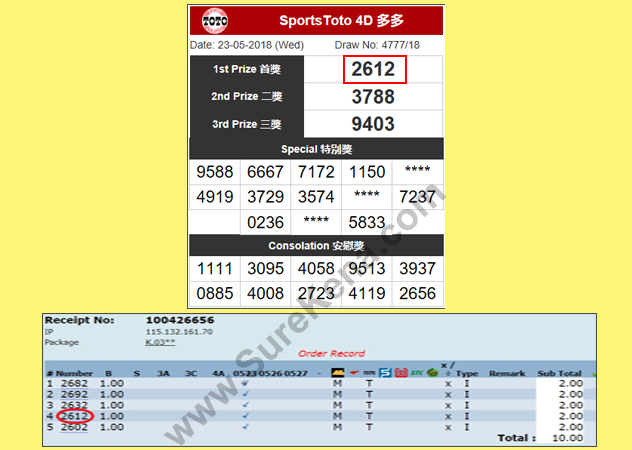Click the yellow Magnum icon in receipt header
Image resolution: width=632 pixels, height=450 pixels.
[339, 373]
